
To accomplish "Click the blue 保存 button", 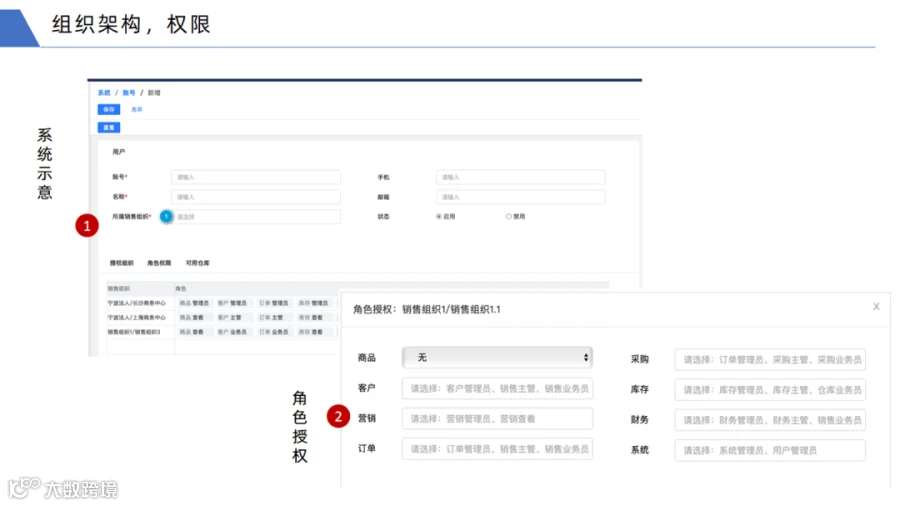I will pos(108,109).
